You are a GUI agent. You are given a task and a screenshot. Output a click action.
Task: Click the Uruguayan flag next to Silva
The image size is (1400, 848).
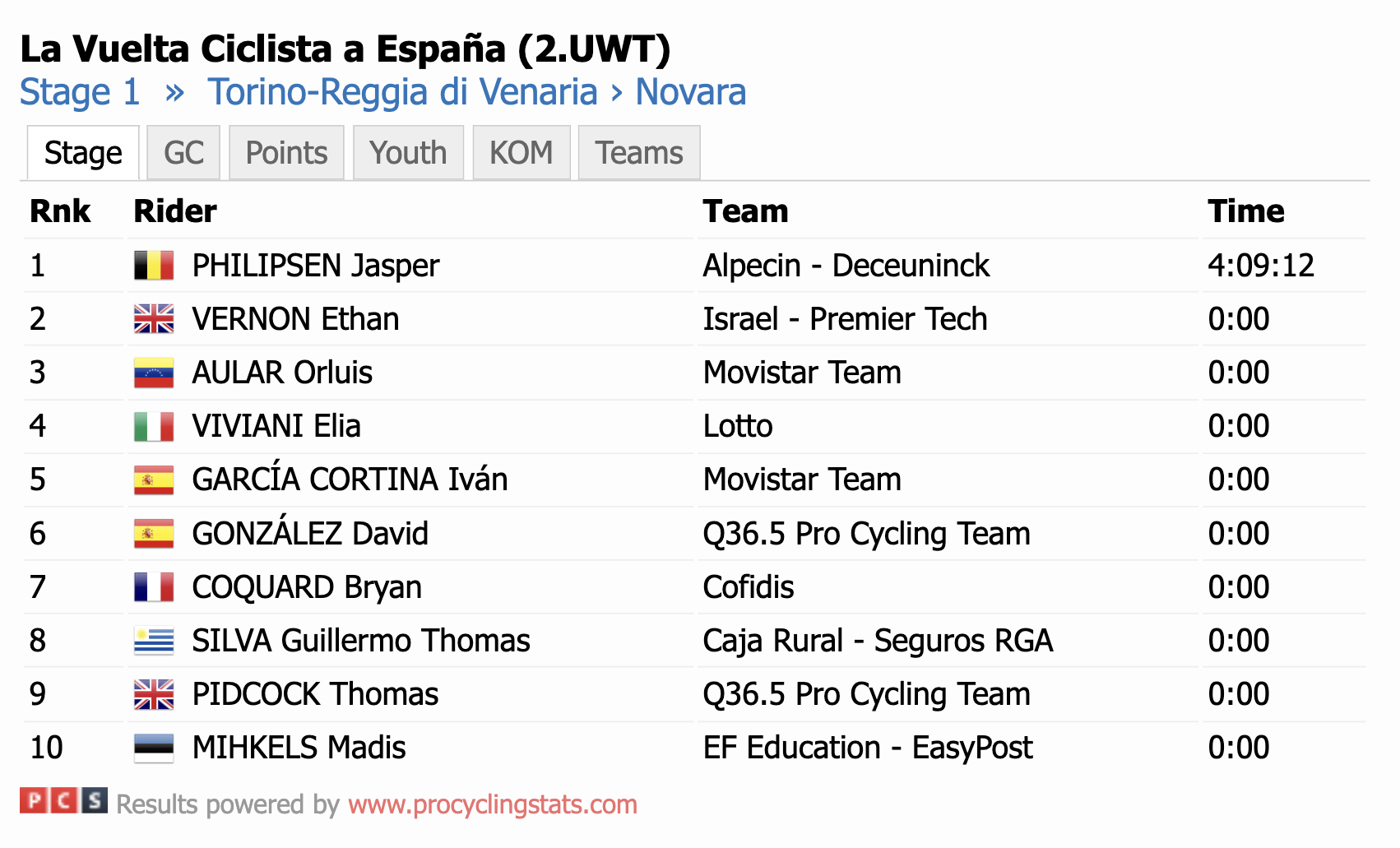(154, 641)
